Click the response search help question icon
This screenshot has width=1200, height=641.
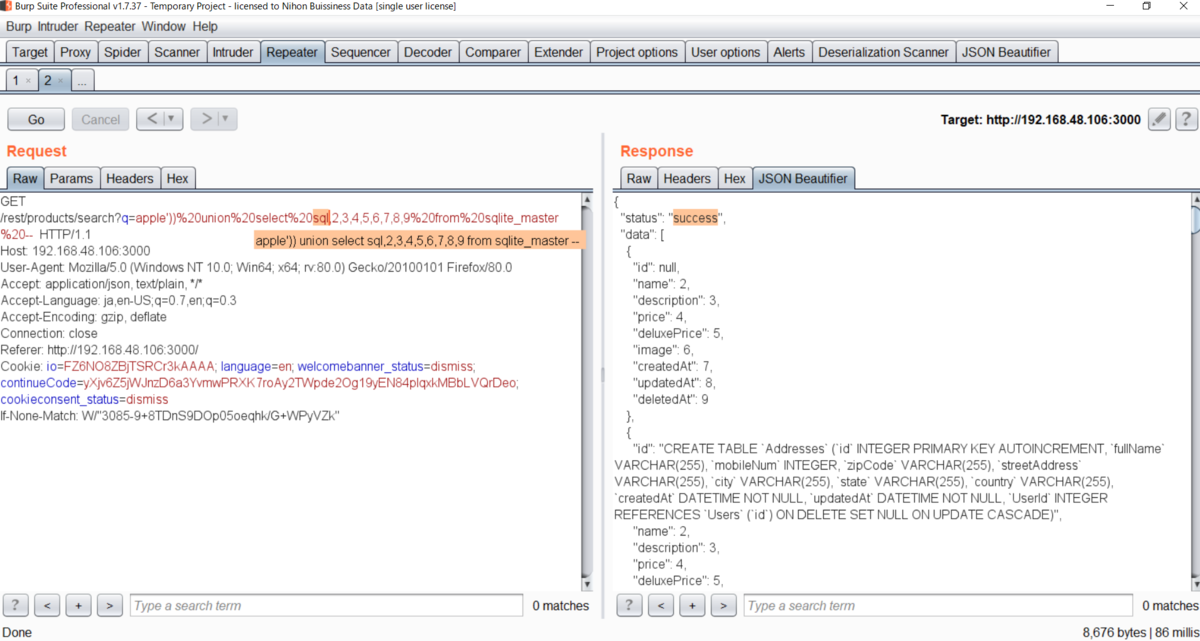tap(629, 605)
